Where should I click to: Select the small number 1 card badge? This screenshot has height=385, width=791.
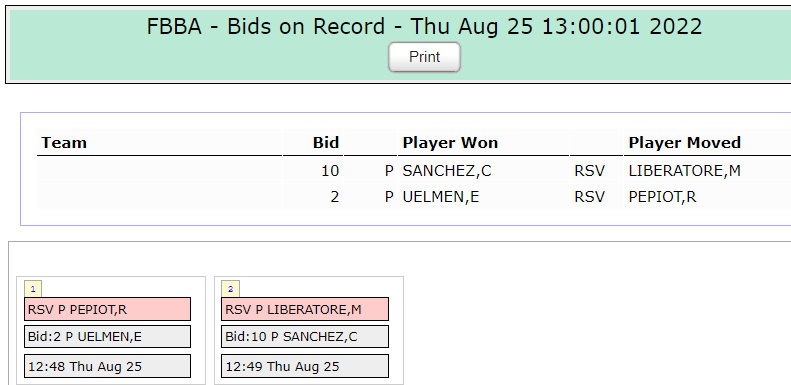[x=33, y=289]
